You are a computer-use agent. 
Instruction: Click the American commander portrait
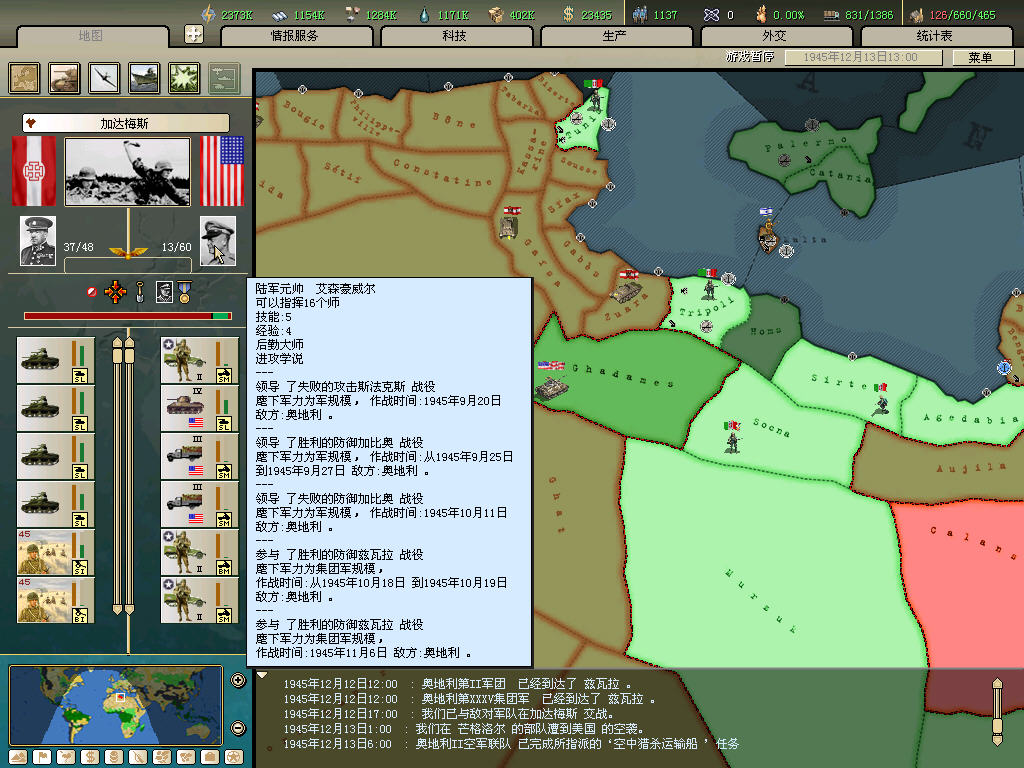coord(218,241)
